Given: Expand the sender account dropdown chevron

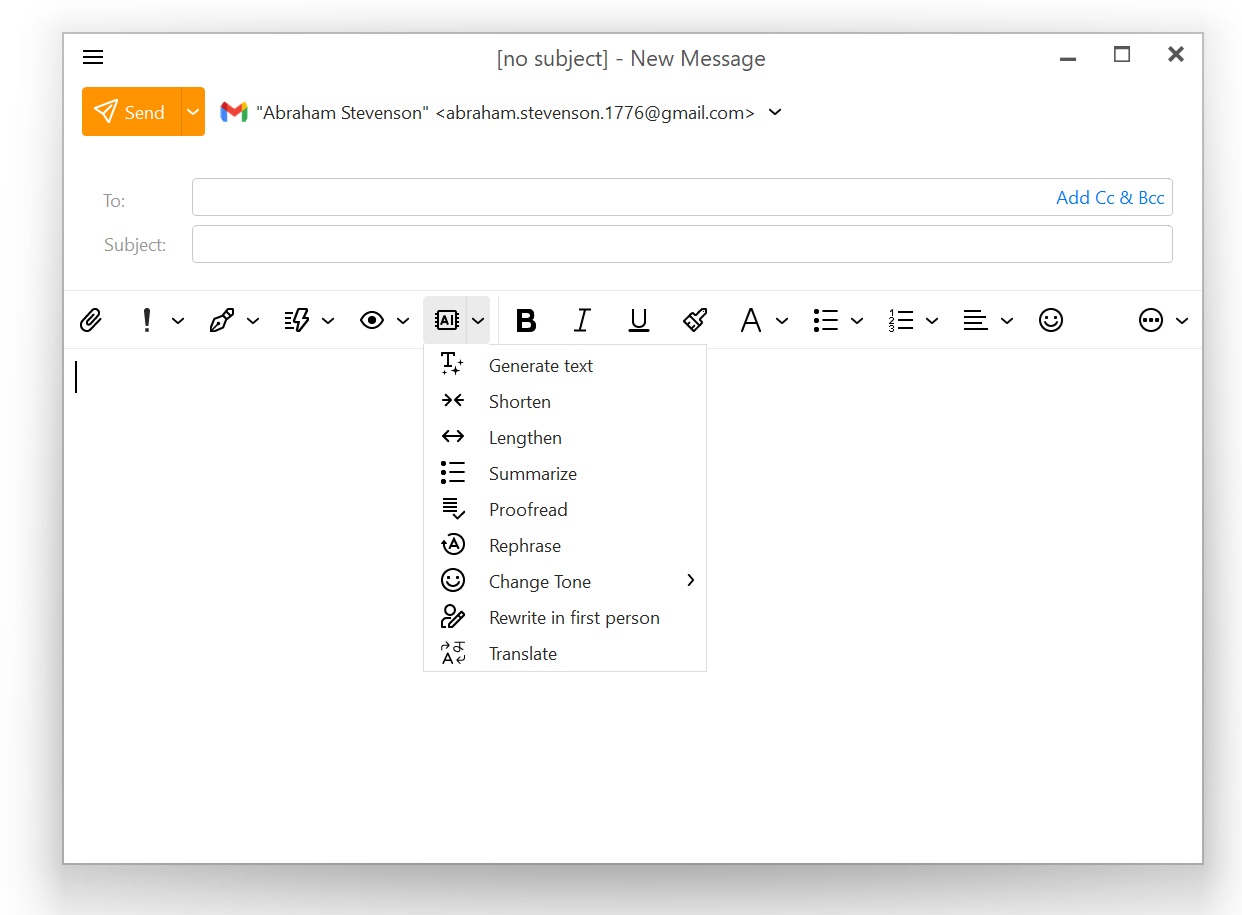Looking at the screenshot, I should 775,112.
